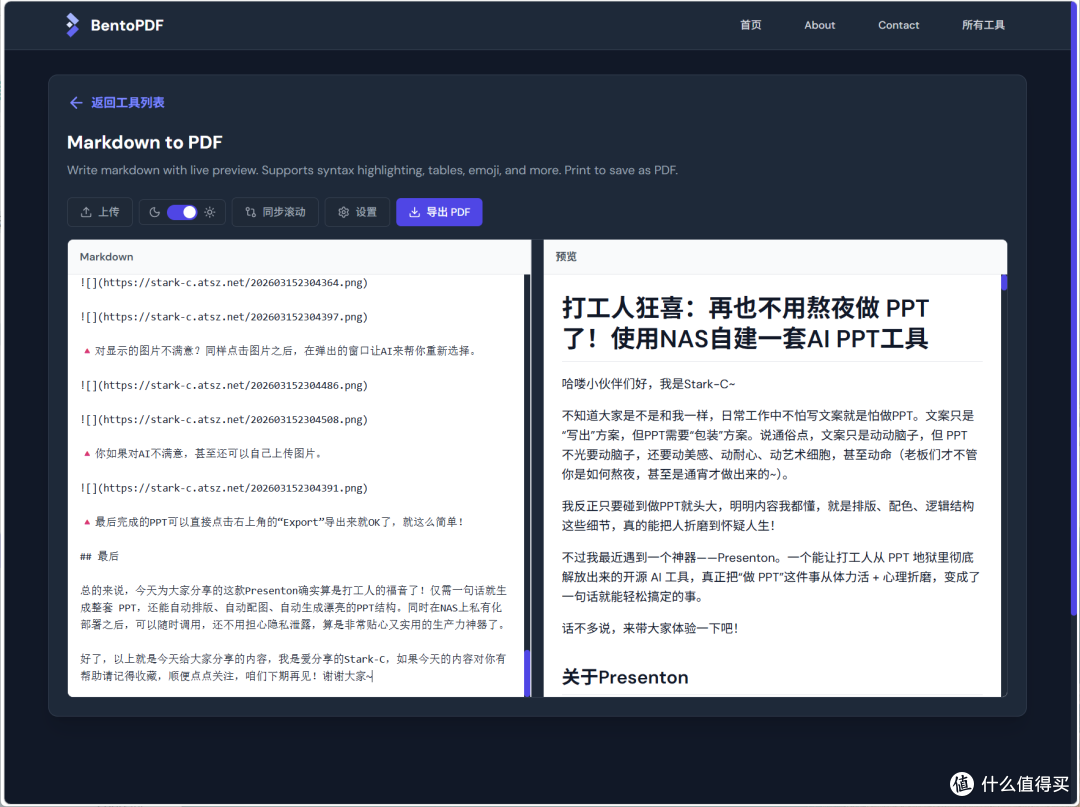This screenshot has width=1080, height=807.
Task: Click the divider between editor and preview
Action: pyautogui.click(x=537, y=468)
